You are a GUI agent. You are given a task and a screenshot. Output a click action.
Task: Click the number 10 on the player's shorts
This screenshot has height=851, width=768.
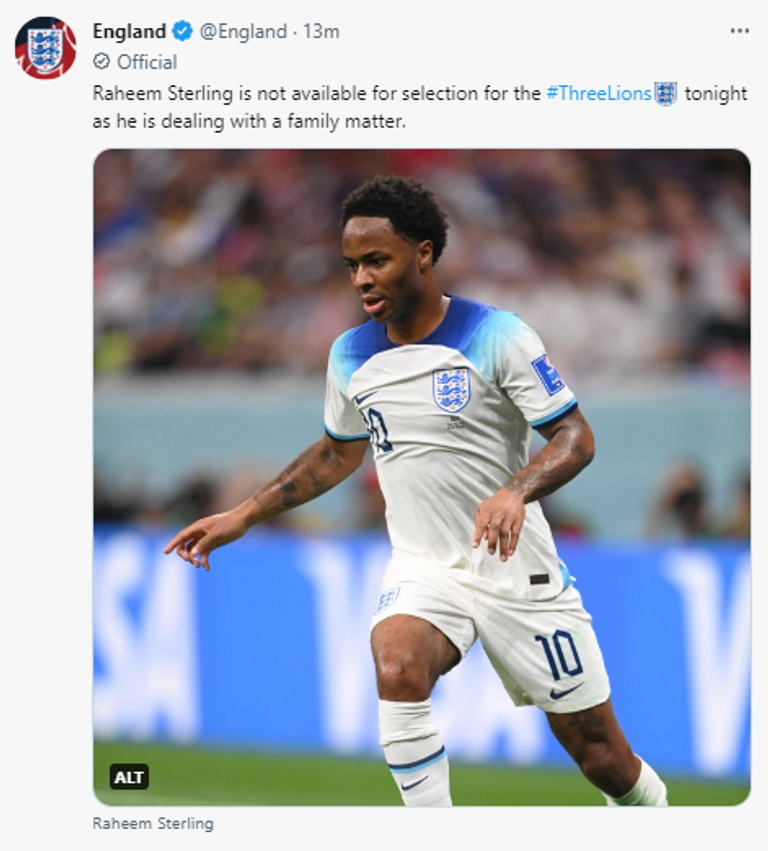(x=558, y=655)
